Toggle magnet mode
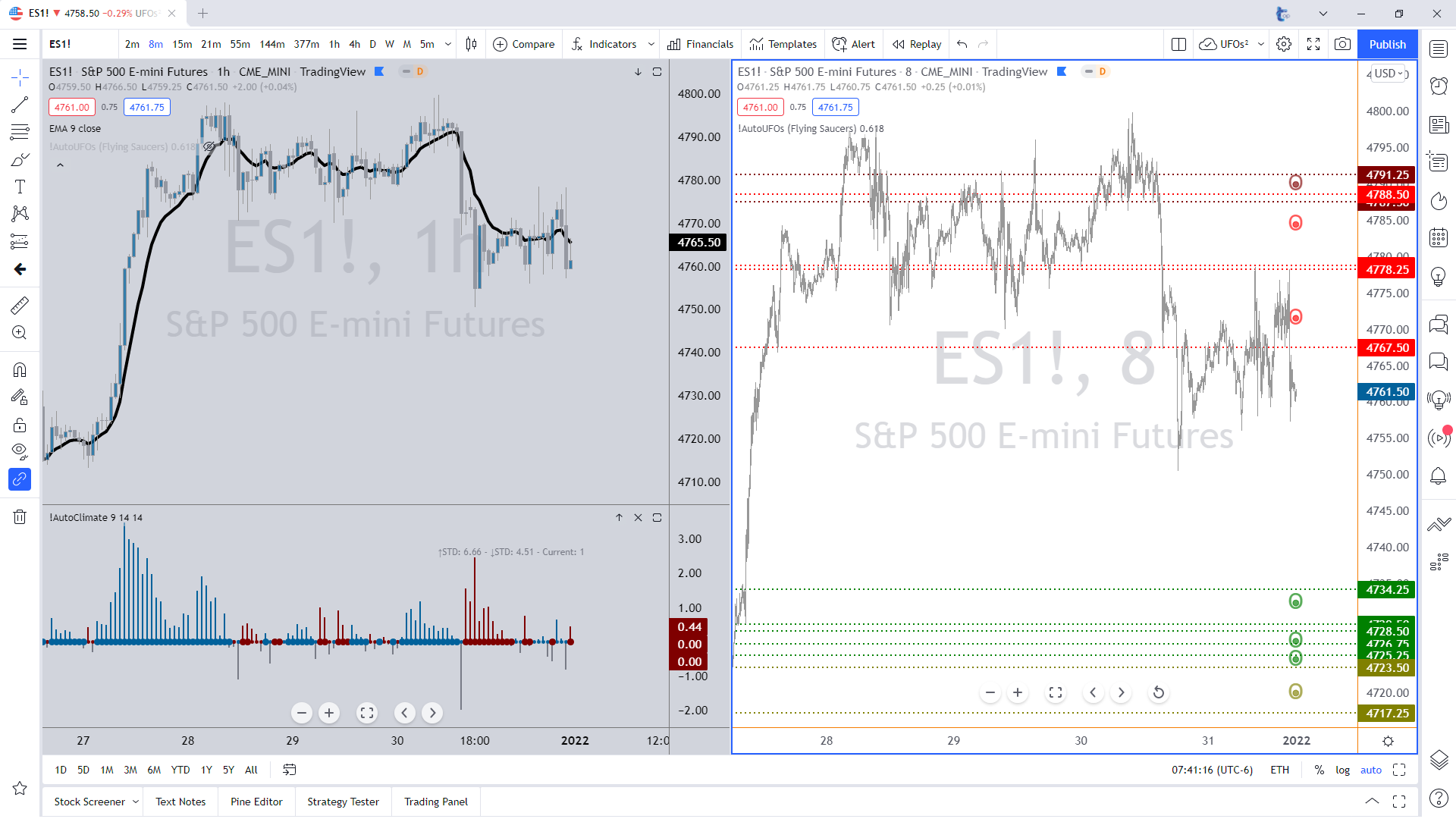 tap(20, 369)
